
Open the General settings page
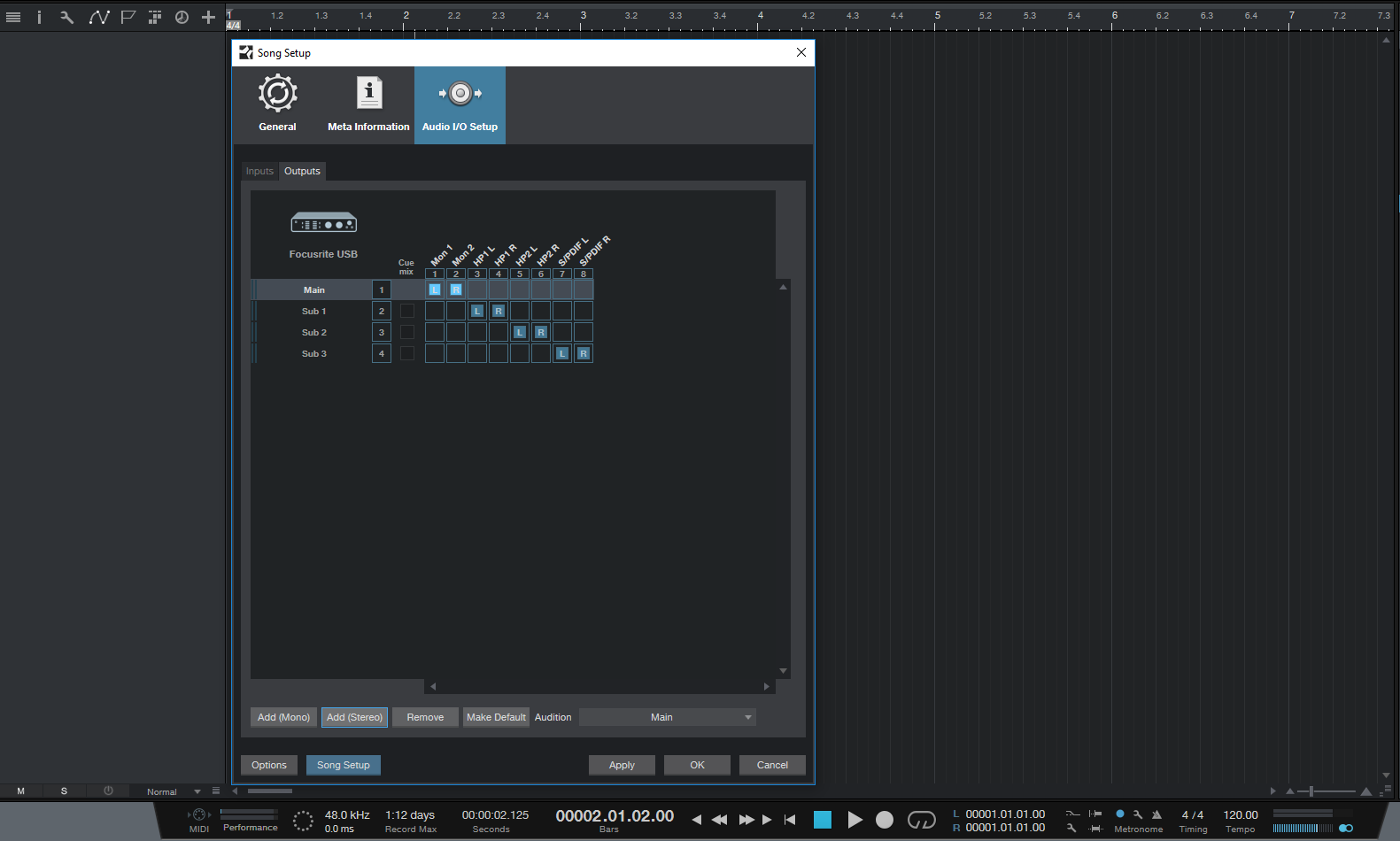pos(277,104)
